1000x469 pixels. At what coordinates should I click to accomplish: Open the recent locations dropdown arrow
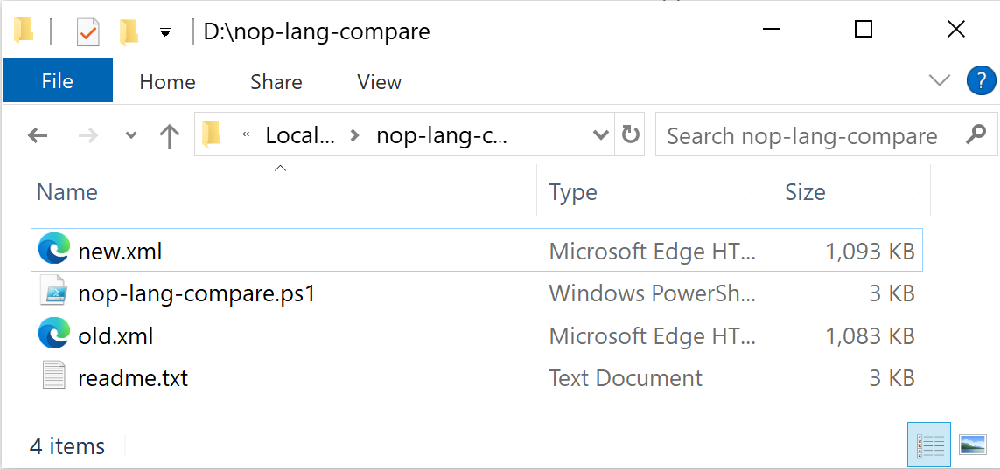tap(130, 136)
